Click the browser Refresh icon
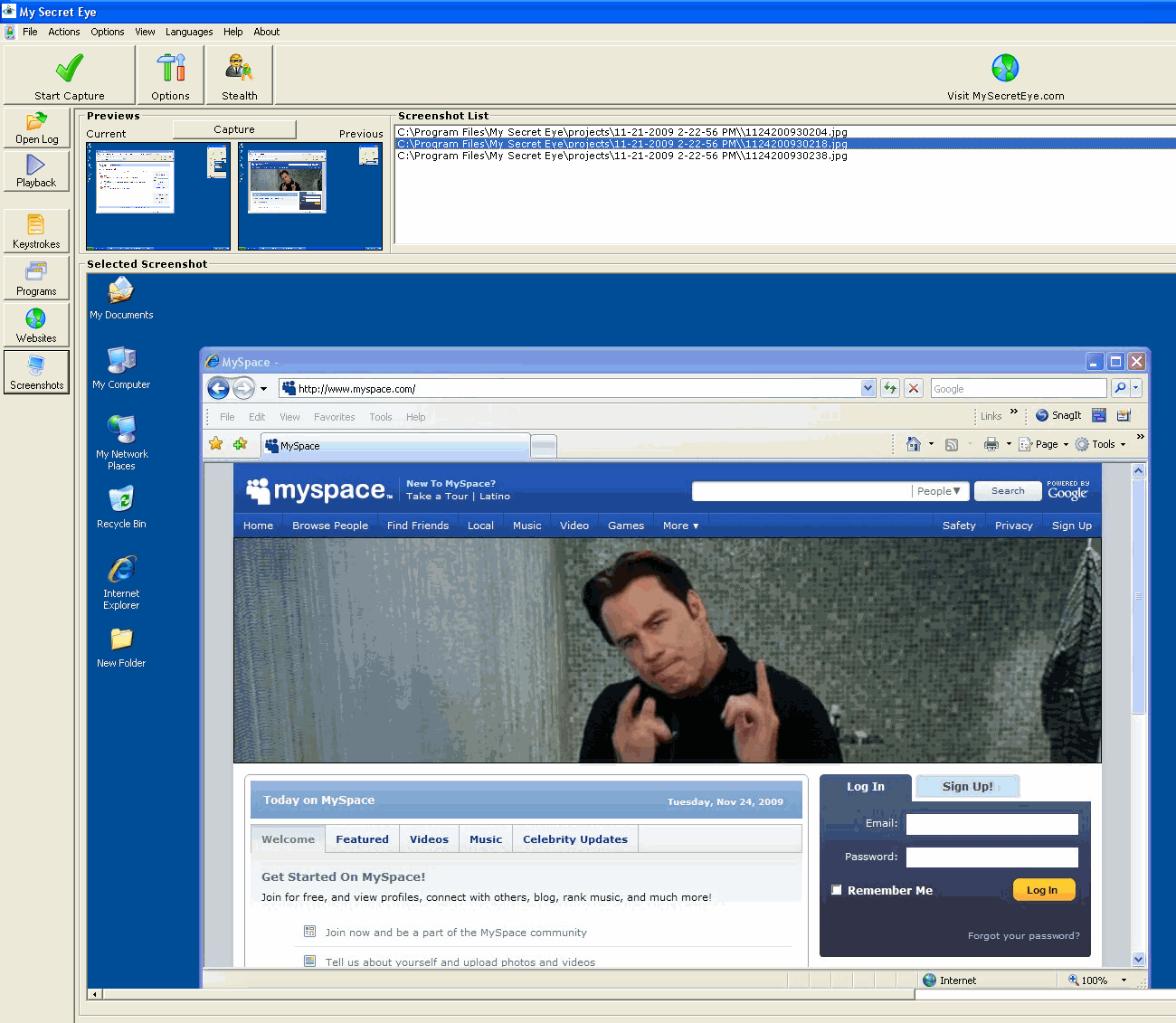 coord(890,388)
